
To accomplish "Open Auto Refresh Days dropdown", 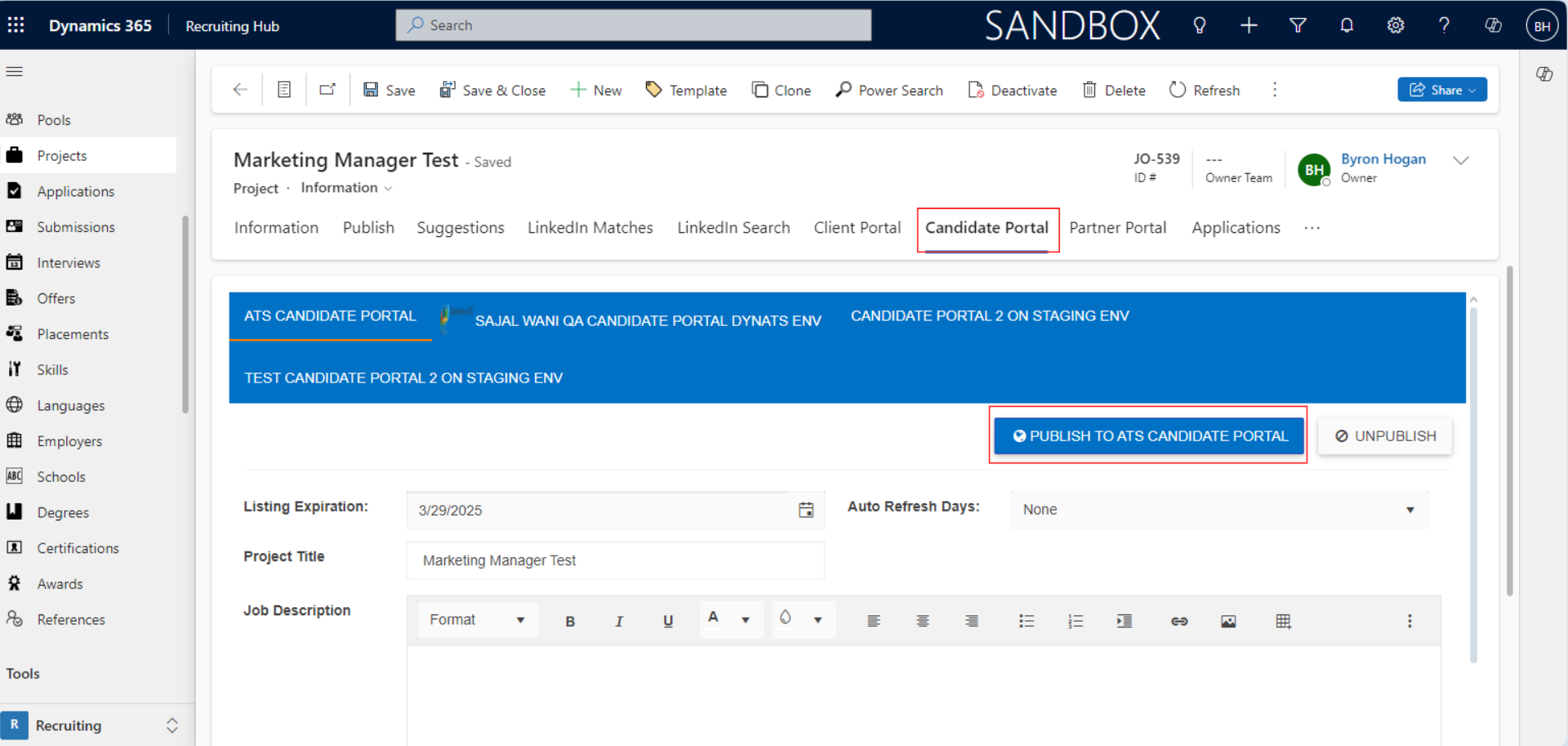I will coord(1219,510).
